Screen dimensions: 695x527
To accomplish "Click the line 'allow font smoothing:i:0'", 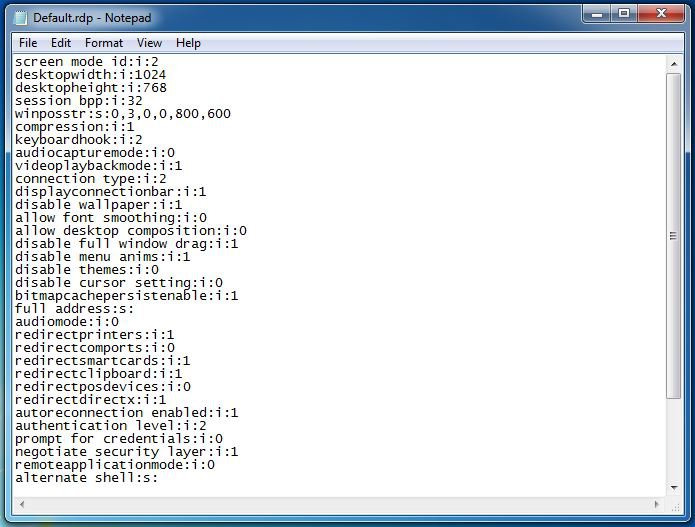I will pyautogui.click(x=110, y=218).
